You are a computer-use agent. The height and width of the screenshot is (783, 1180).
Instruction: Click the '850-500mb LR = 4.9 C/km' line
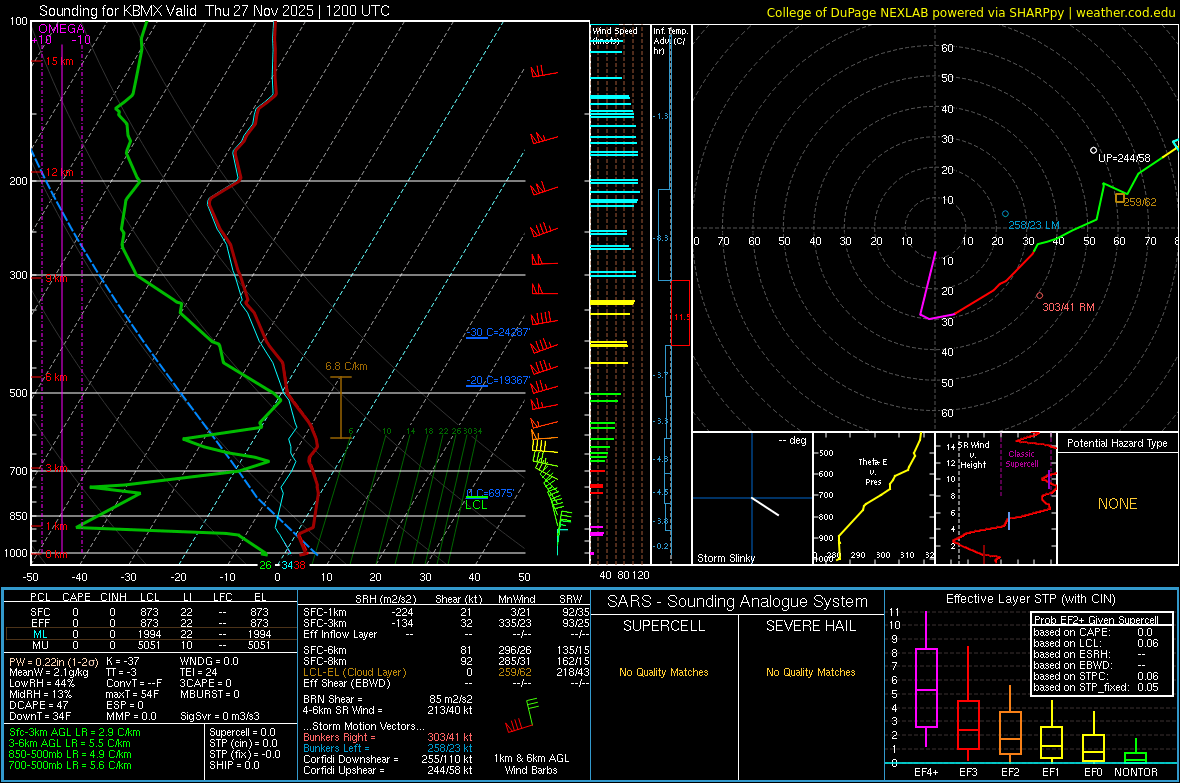click(70, 754)
